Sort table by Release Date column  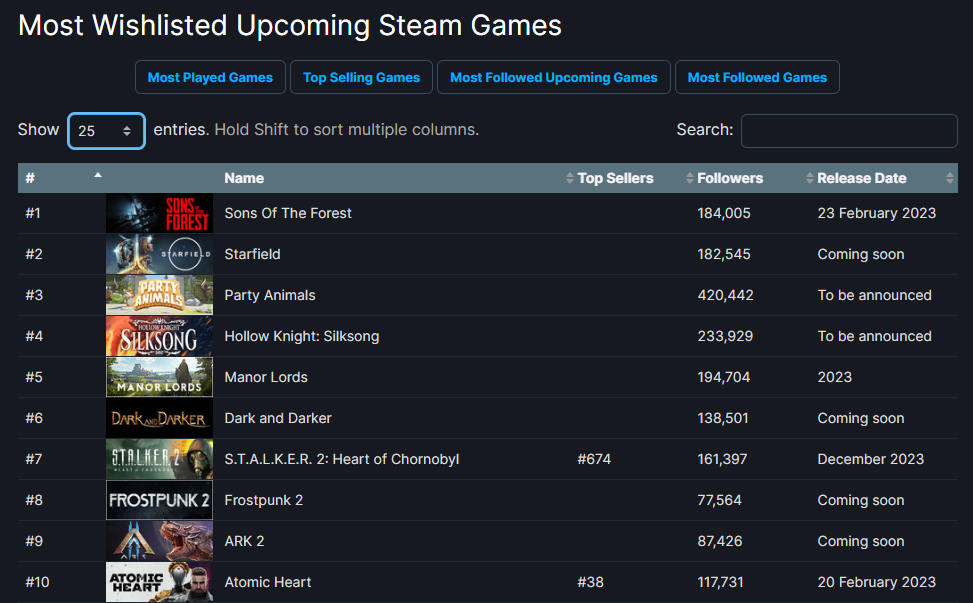pyautogui.click(x=862, y=178)
